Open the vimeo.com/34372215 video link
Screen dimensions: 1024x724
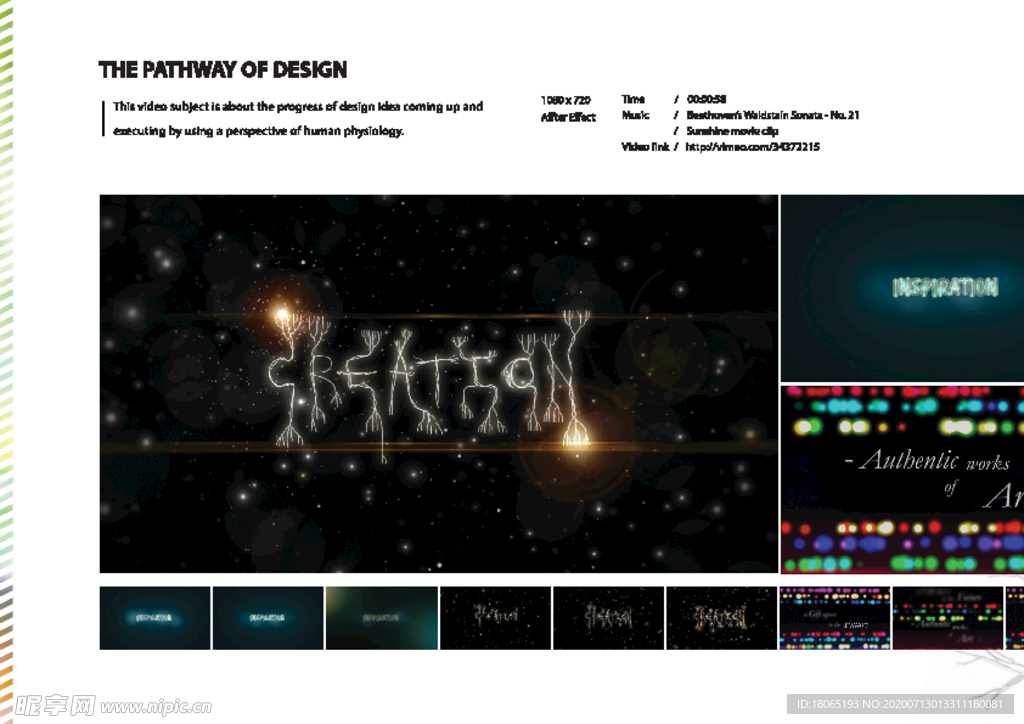click(752, 147)
